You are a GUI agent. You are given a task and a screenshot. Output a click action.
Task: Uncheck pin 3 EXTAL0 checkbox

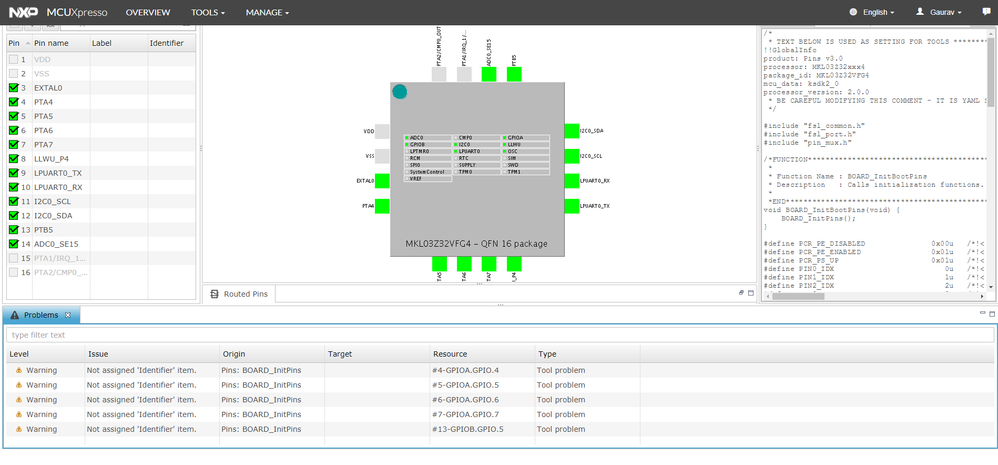tap(13, 88)
